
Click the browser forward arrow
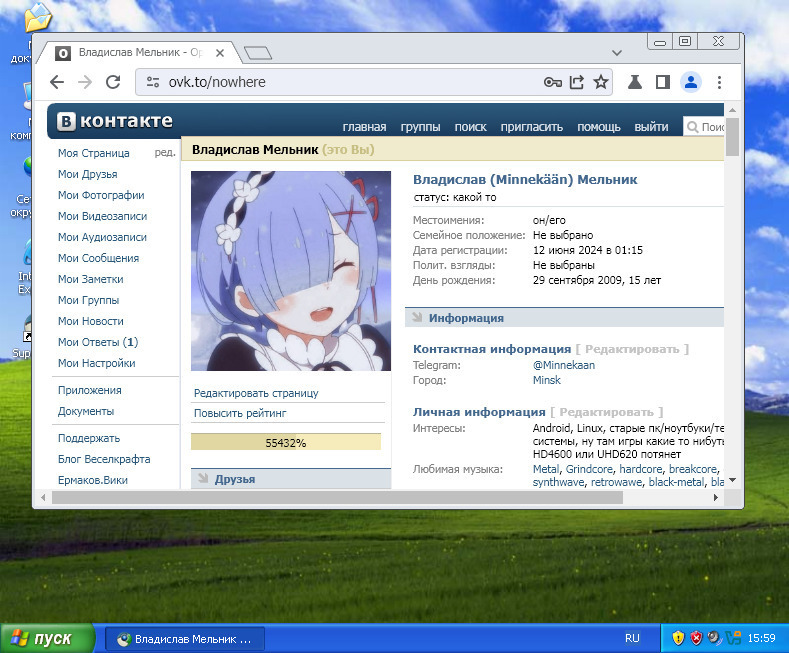point(85,82)
